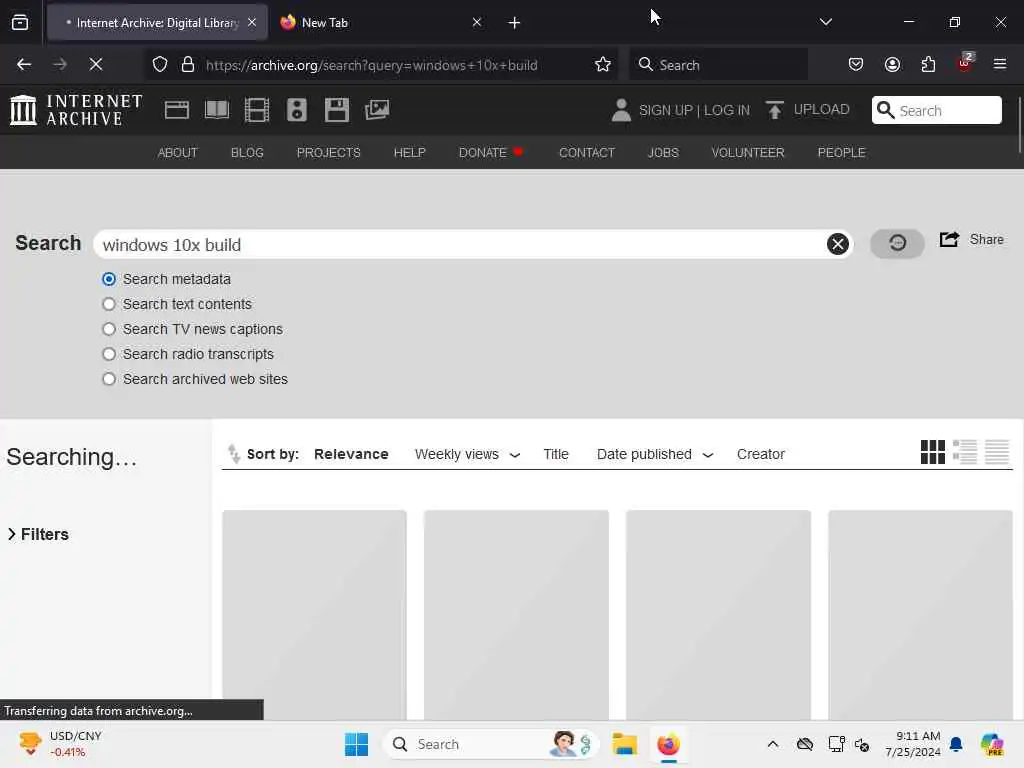Click the Upload arrow icon
This screenshot has width=1024, height=768.
[x=775, y=110]
